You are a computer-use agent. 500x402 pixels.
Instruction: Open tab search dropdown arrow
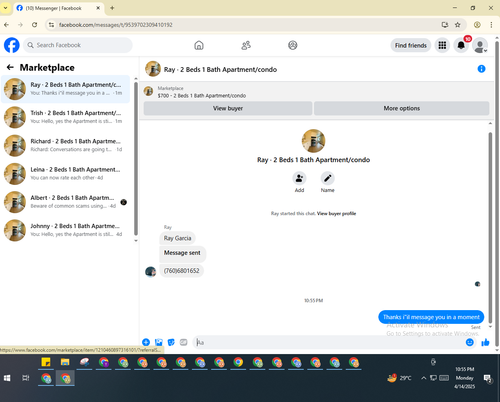click(x=5, y=8)
